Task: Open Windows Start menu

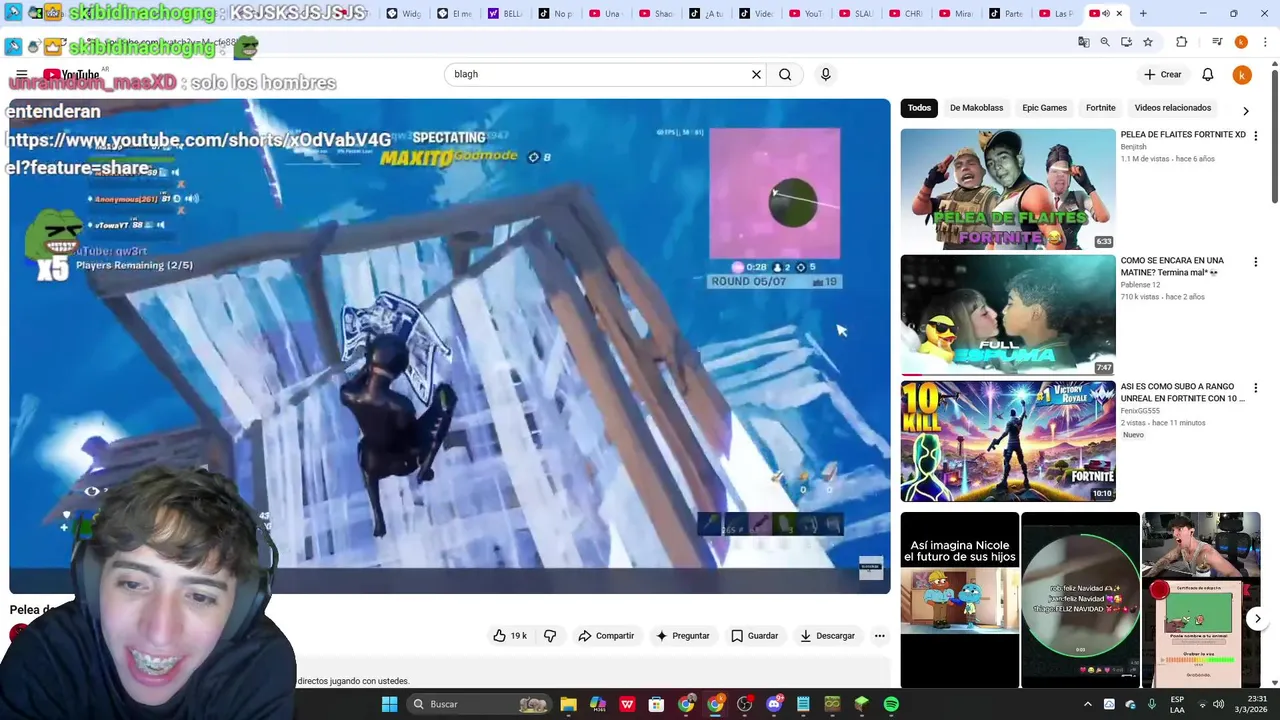Action: (389, 704)
